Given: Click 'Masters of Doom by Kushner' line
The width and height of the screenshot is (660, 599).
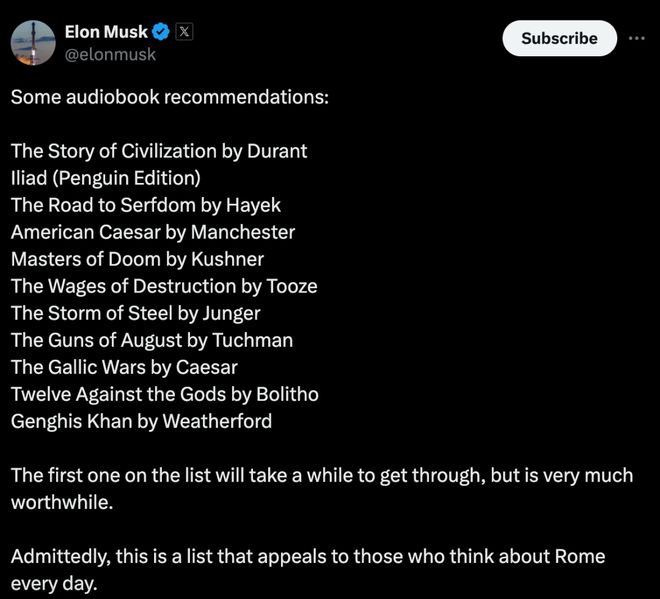Looking at the screenshot, I should click(x=138, y=259).
